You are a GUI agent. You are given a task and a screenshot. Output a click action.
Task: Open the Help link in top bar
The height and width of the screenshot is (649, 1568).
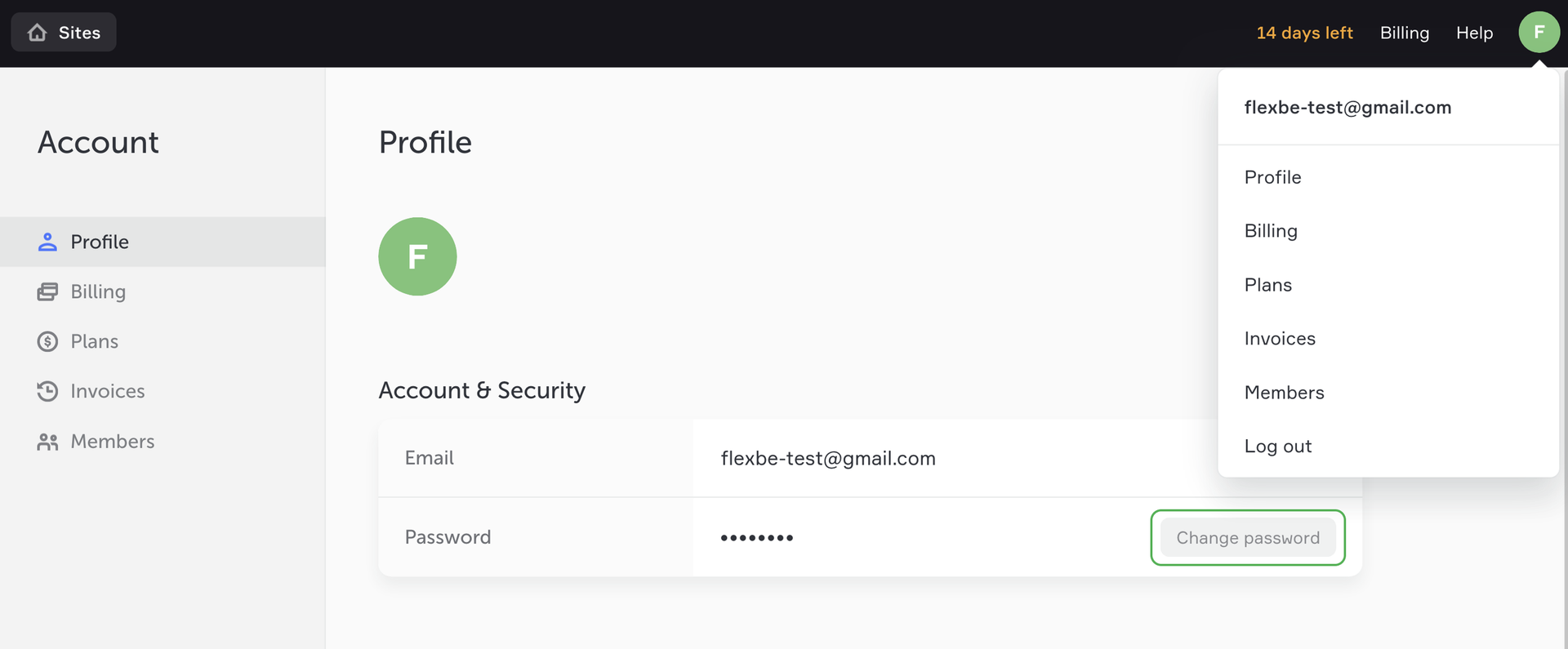pyautogui.click(x=1474, y=33)
